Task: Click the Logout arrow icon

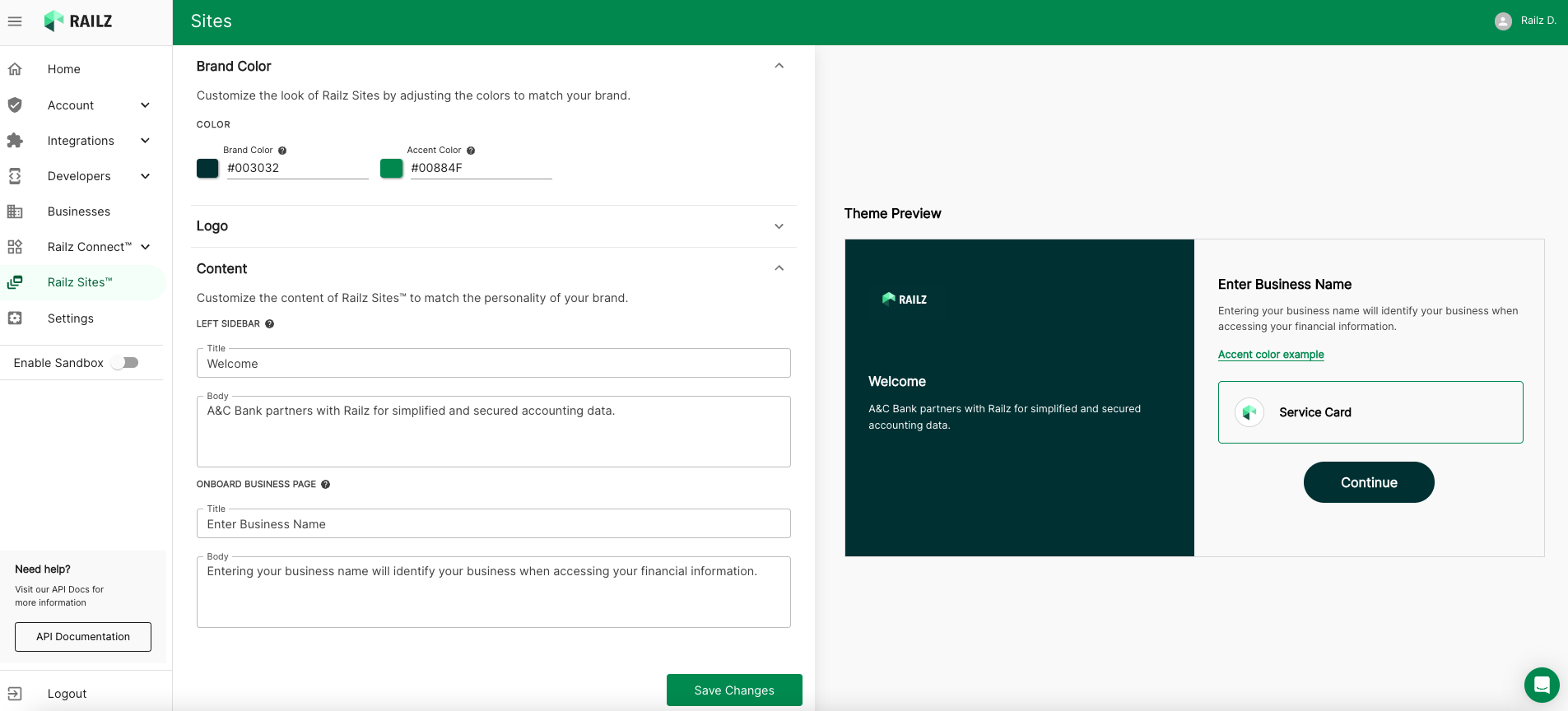Action: (15, 694)
